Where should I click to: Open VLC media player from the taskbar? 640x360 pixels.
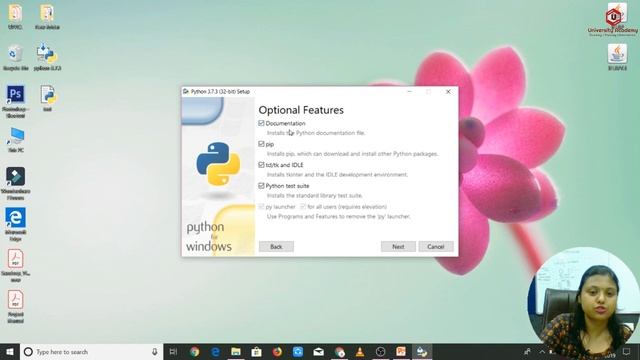pos(360,352)
